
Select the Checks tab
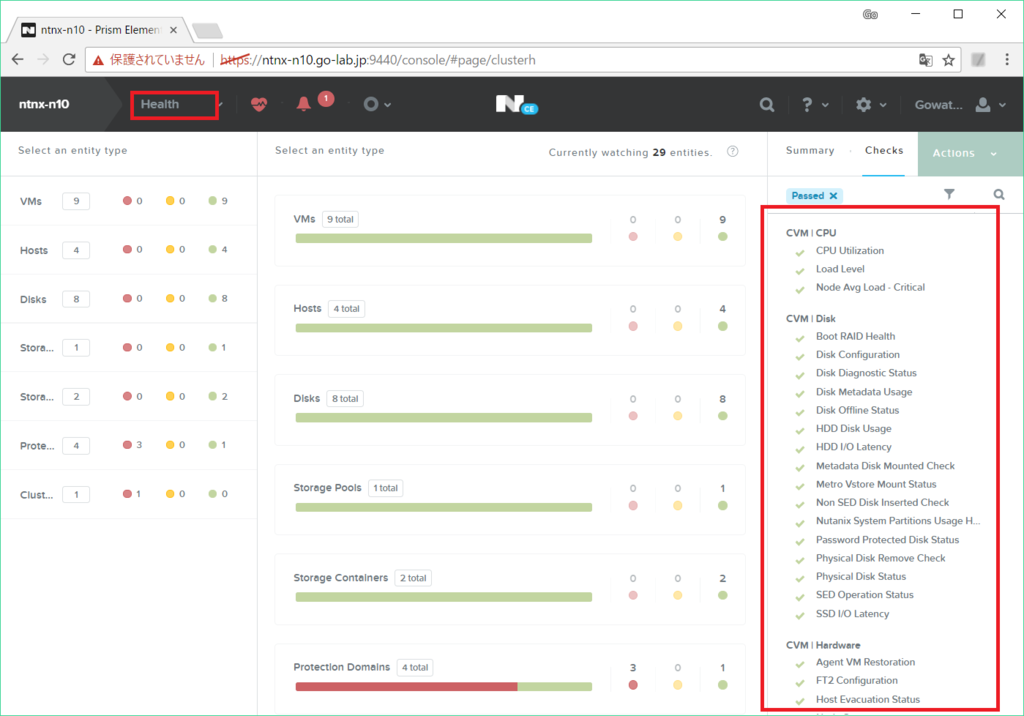pos(884,150)
